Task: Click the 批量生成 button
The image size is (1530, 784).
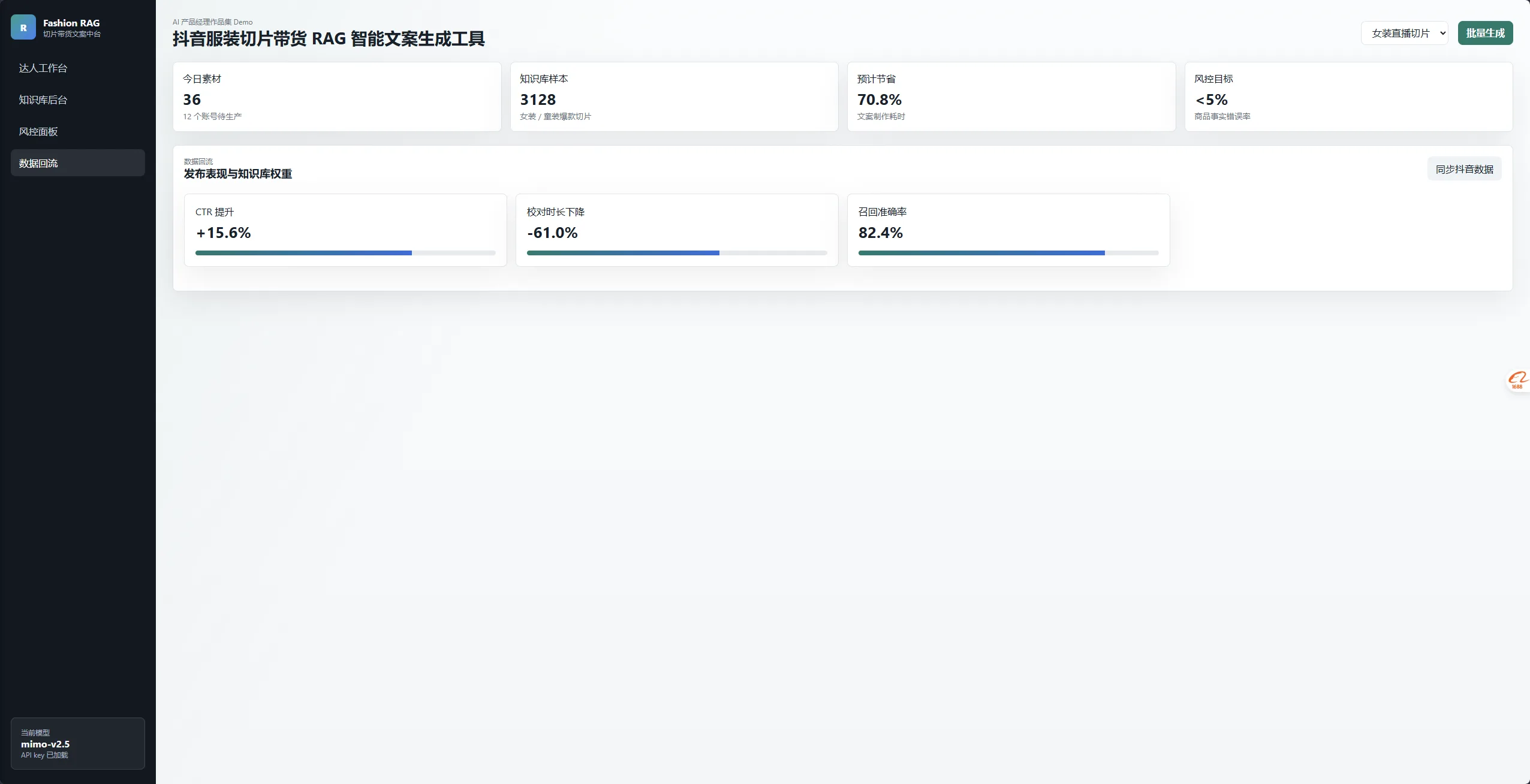Action: coord(1485,33)
